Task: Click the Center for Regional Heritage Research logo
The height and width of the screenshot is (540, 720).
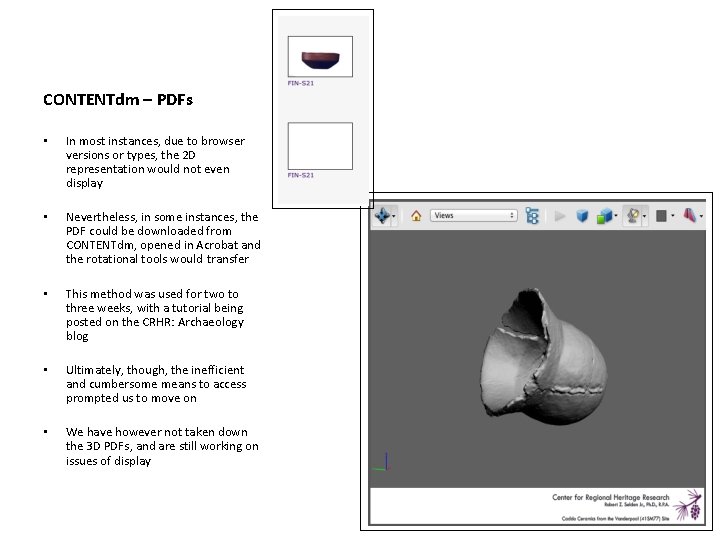Action: tap(688, 505)
